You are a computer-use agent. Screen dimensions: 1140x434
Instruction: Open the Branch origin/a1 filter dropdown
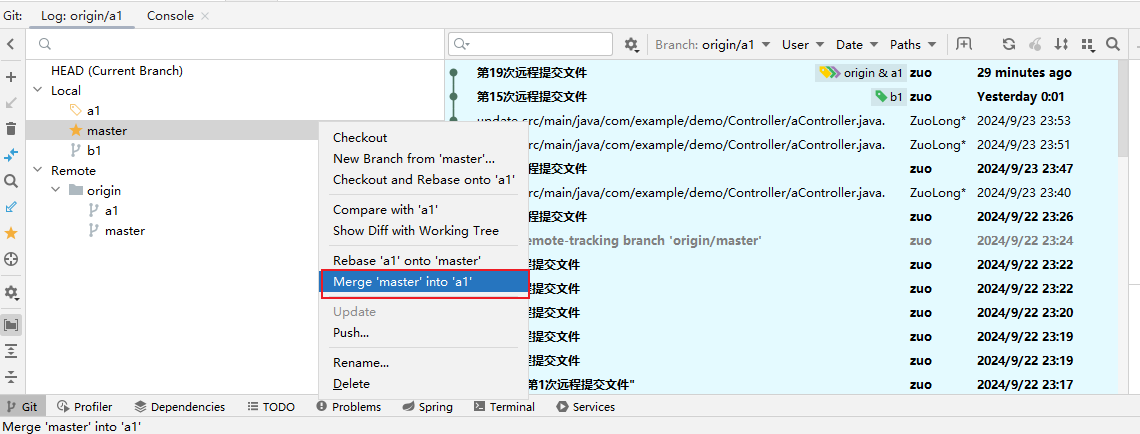(712, 44)
